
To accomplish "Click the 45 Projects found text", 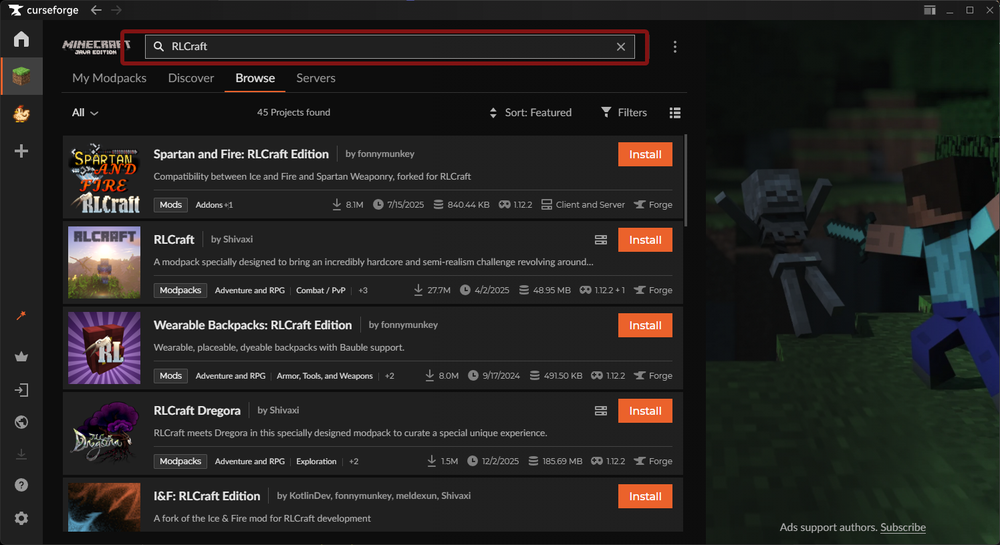I will [293, 112].
